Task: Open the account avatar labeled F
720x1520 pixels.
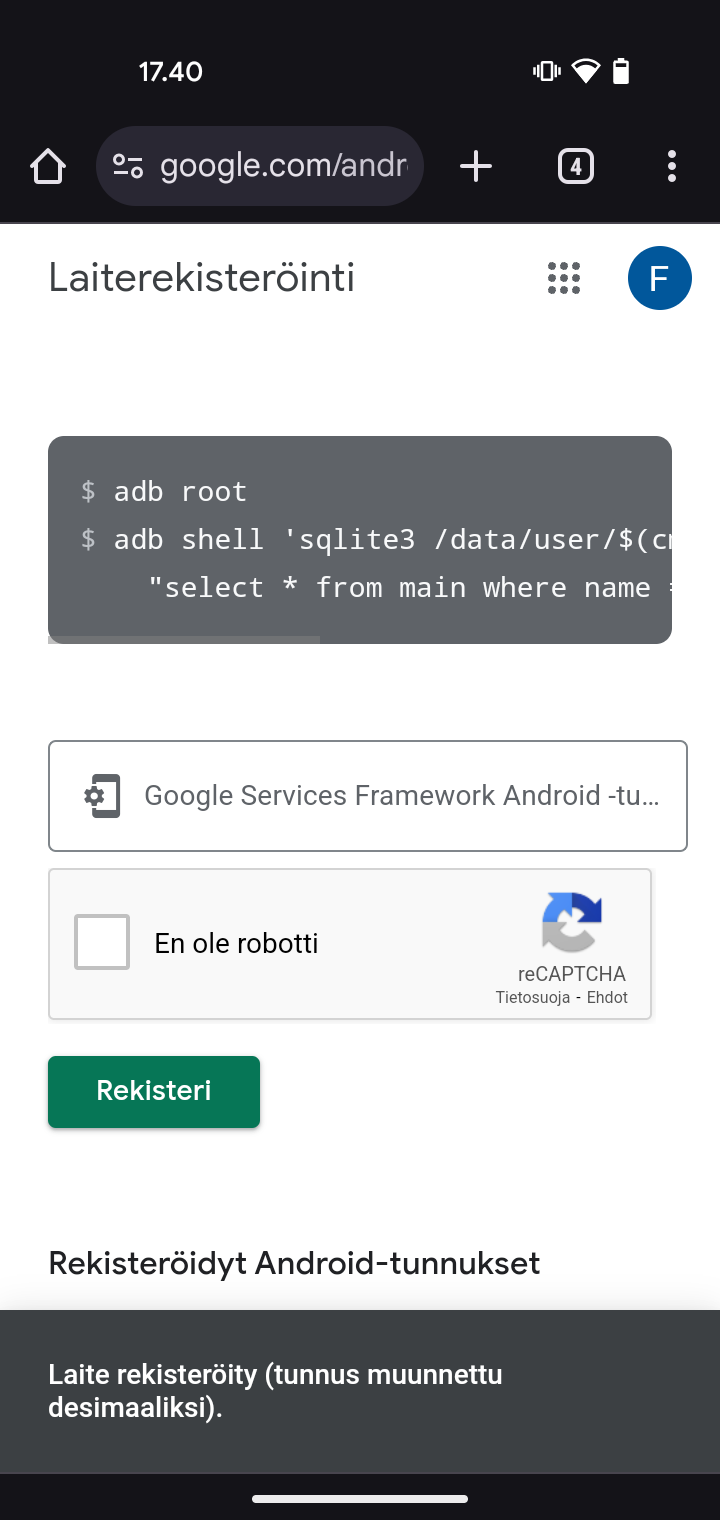Action: coord(660,278)
